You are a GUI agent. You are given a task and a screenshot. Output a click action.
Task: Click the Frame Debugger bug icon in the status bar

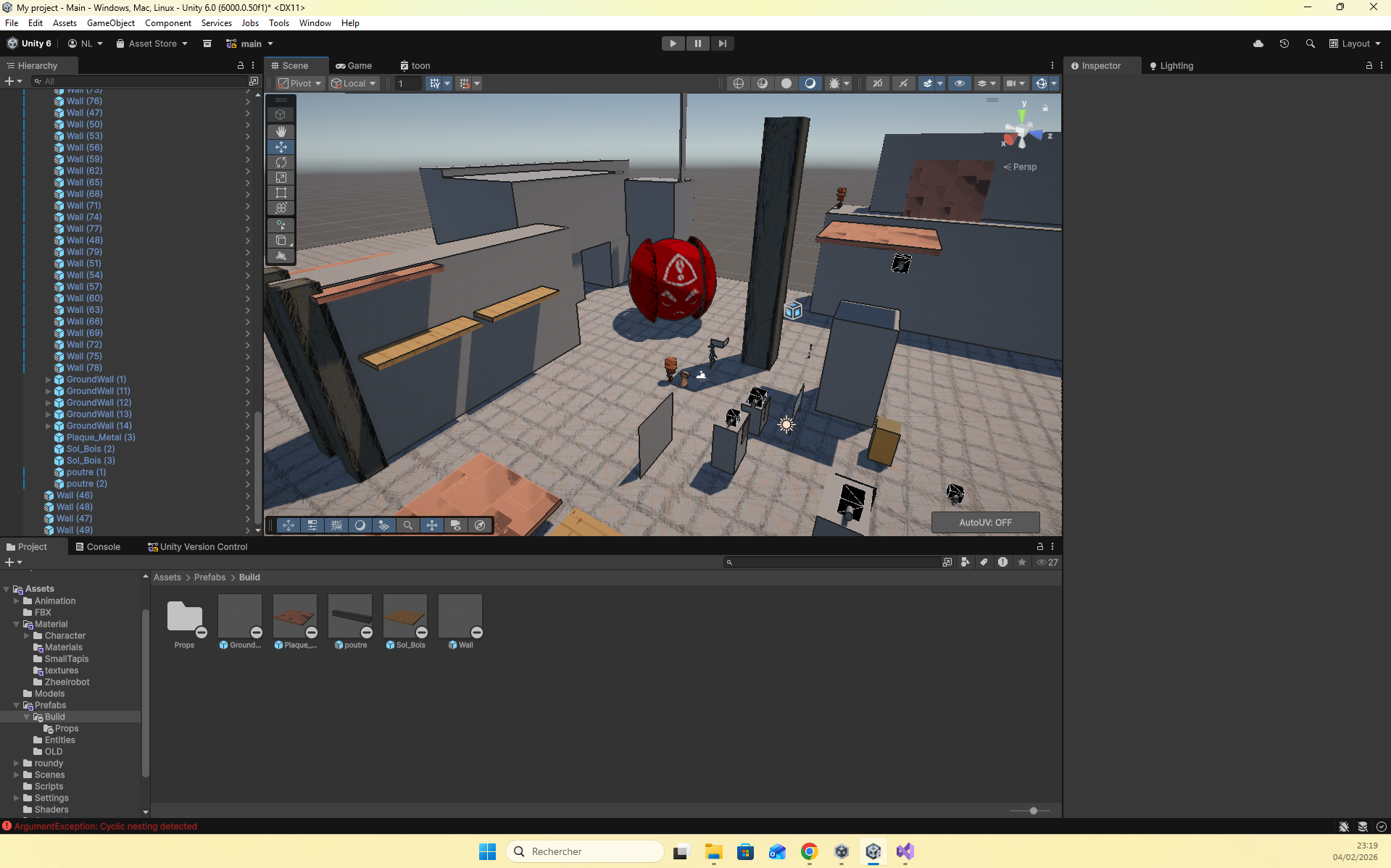pyautogui.click(x=1344, y=827)
